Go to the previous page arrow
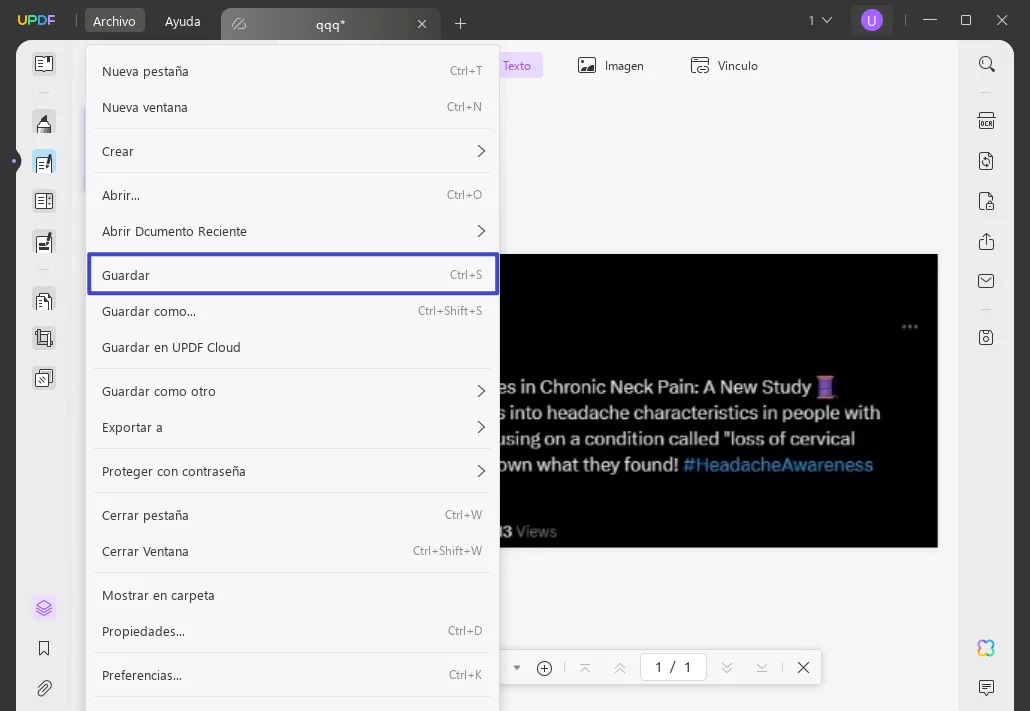 (x=619, y=668)
